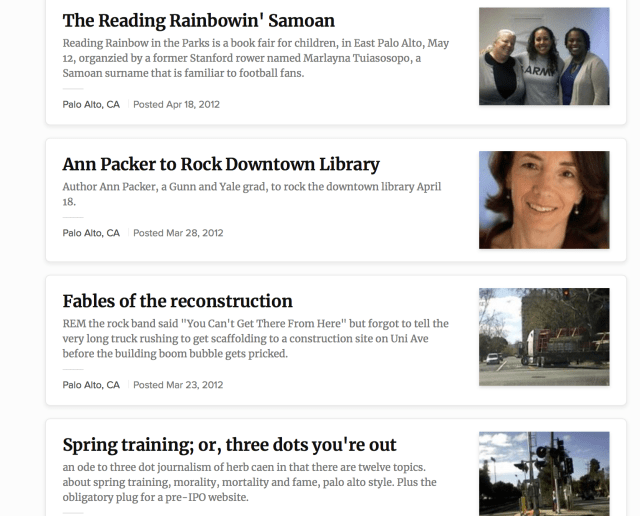Click Ann Packer's portrait thumbnail
This screenshot has width=640, height=516.
[x=544, y=200]
